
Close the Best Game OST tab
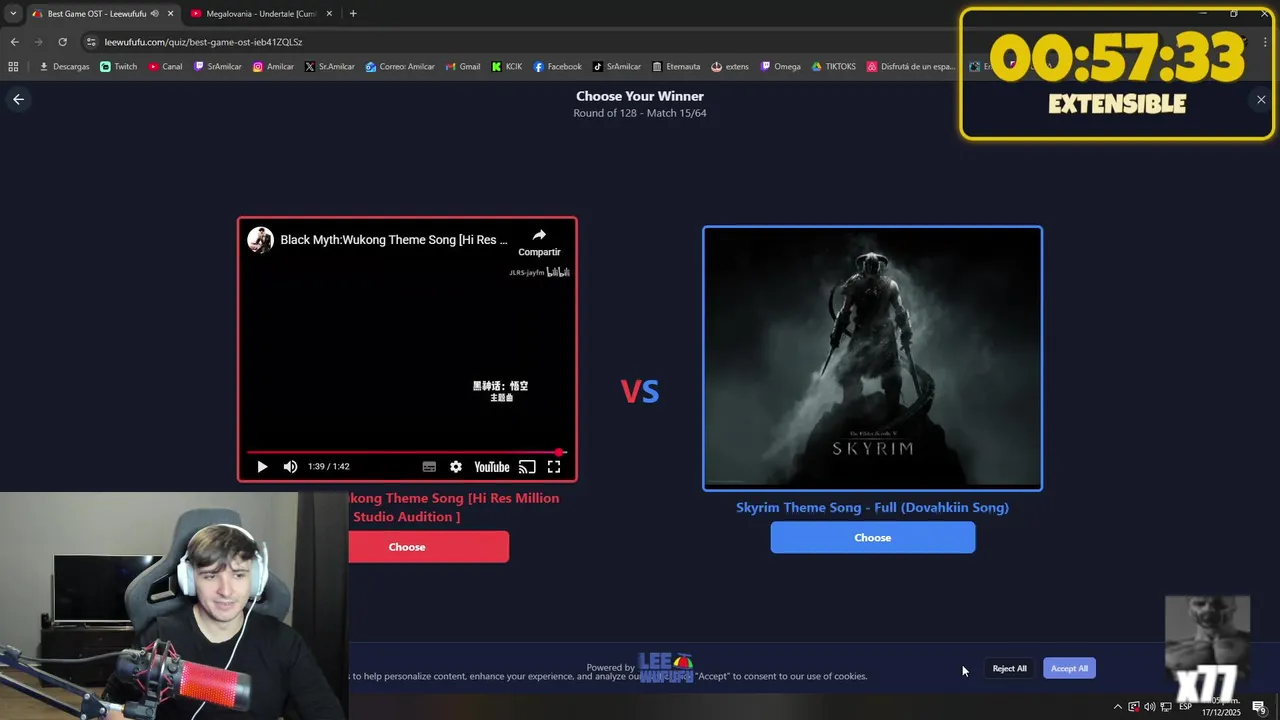[x=171, y=14]
